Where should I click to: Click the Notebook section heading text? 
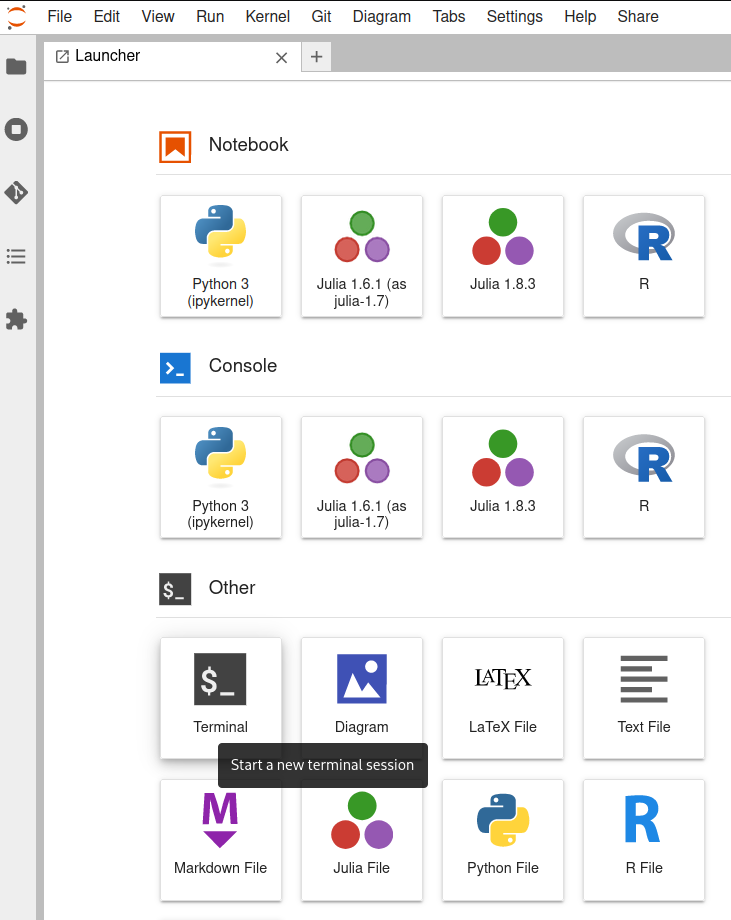249,144
